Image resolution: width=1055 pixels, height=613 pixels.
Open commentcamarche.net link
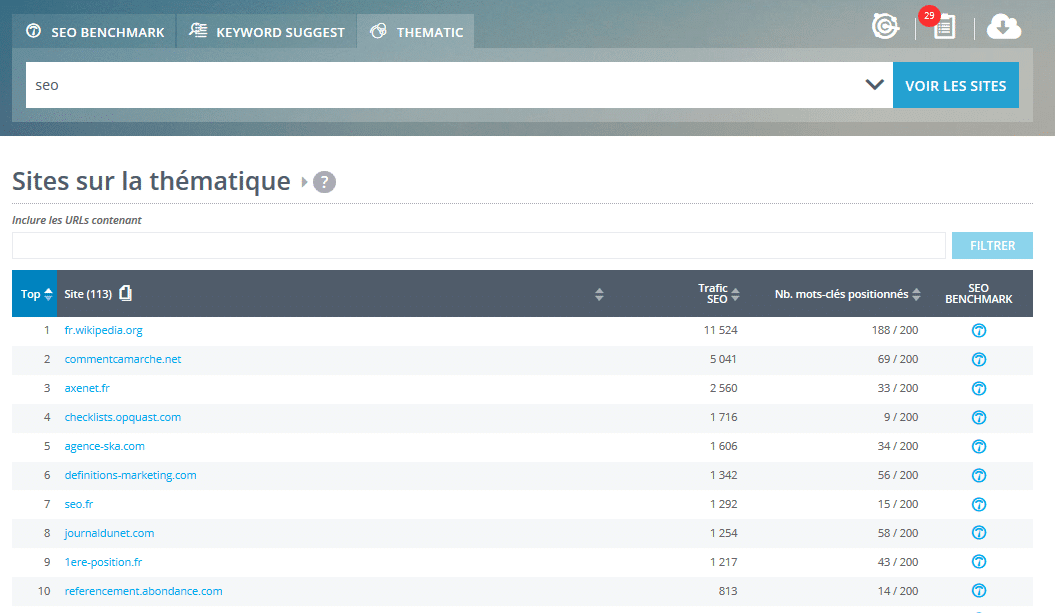[122, 359]
